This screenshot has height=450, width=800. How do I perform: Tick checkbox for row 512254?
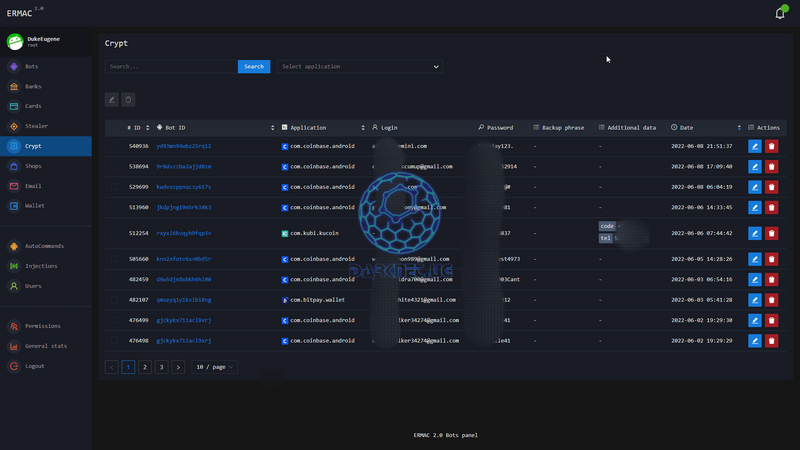[115, 233]
